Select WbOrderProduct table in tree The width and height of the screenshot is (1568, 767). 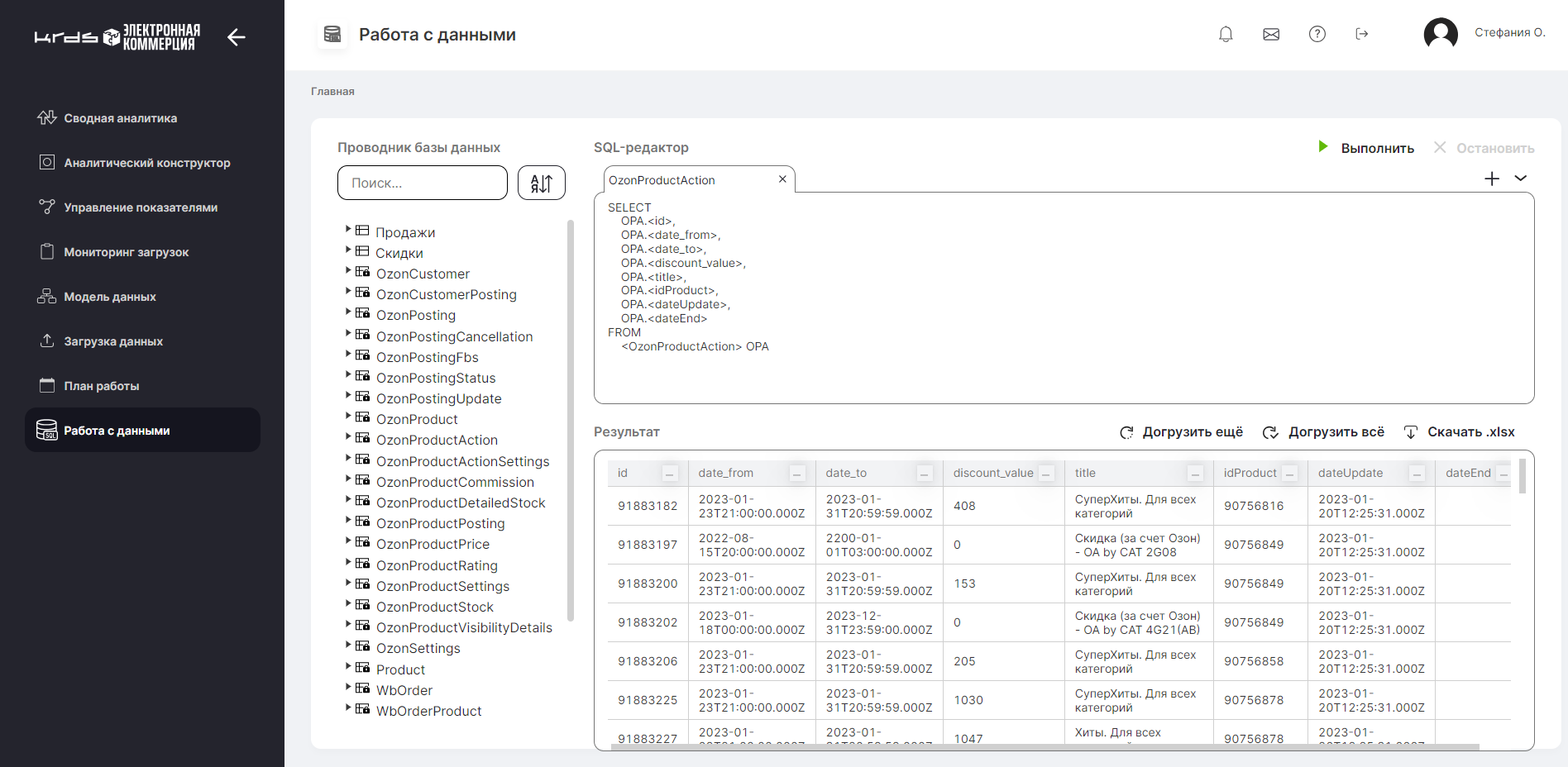click(428, 711)
